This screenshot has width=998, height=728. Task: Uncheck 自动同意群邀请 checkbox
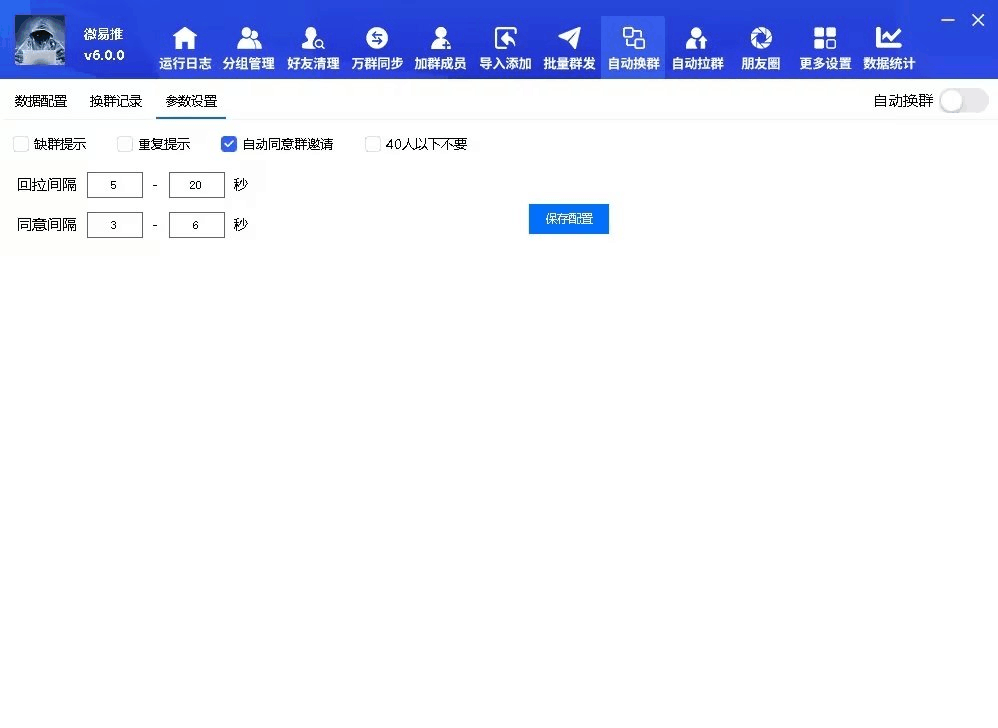click(229, 144)
